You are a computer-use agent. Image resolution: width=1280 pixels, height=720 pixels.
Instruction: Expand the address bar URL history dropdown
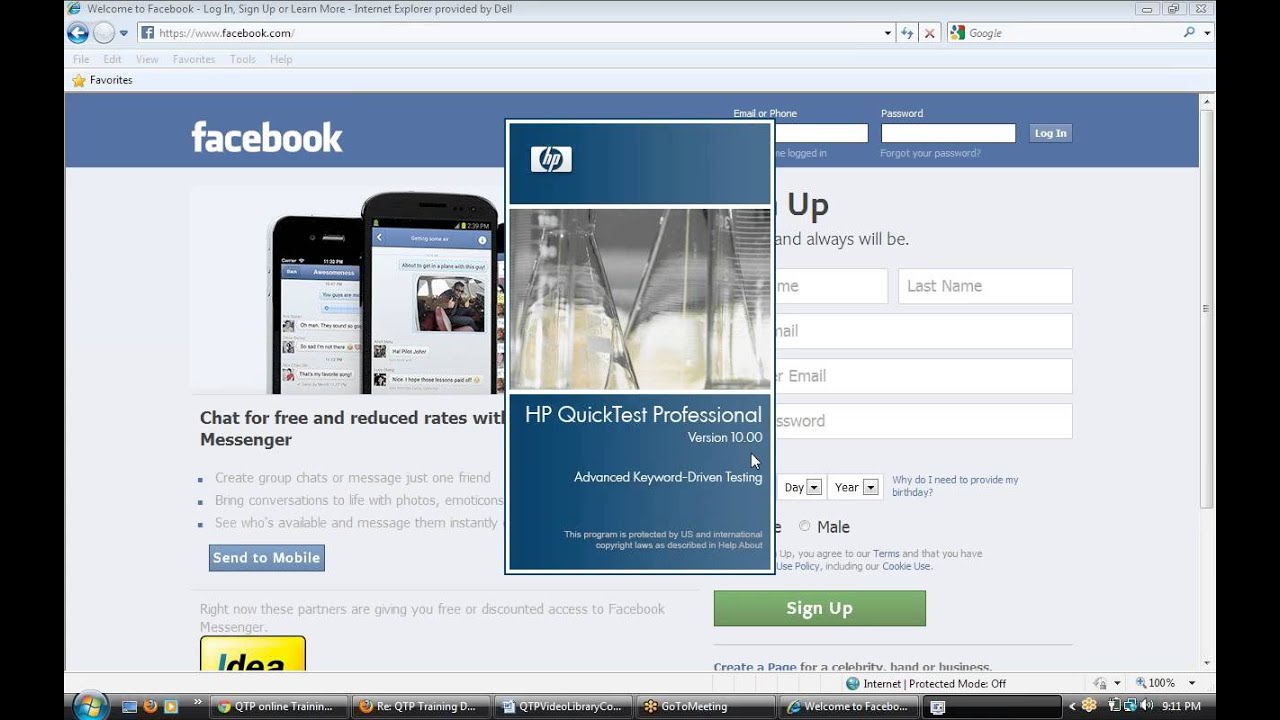tap(888, 33)
